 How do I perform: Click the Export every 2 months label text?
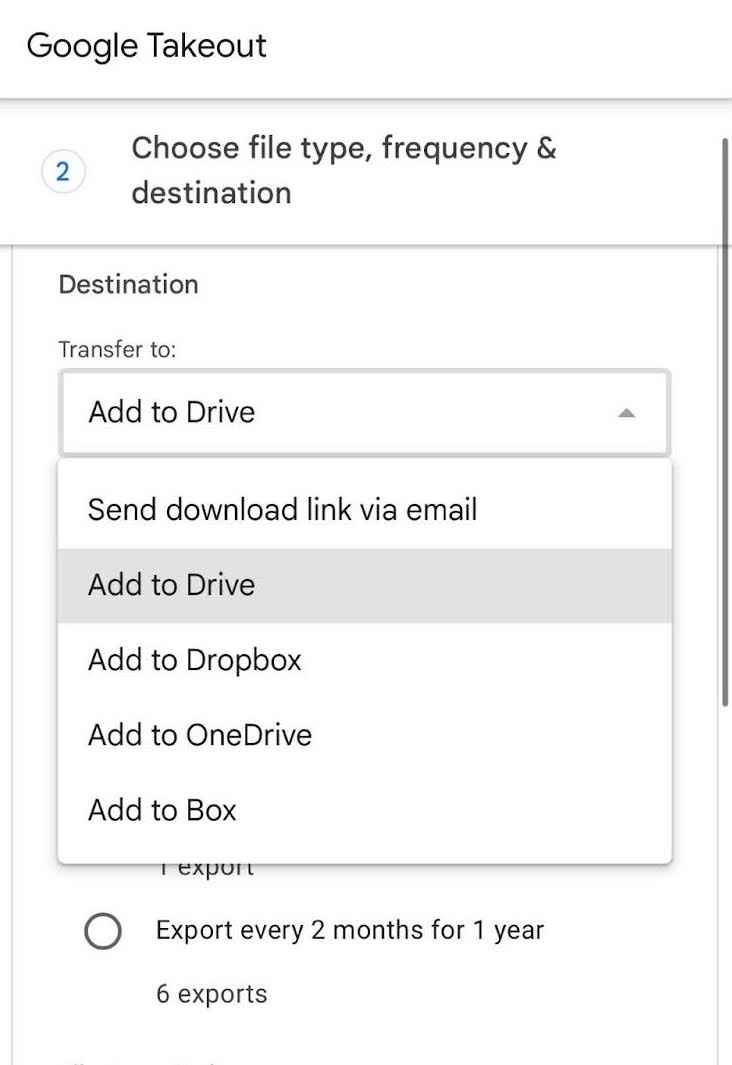(x=350, y=931)
